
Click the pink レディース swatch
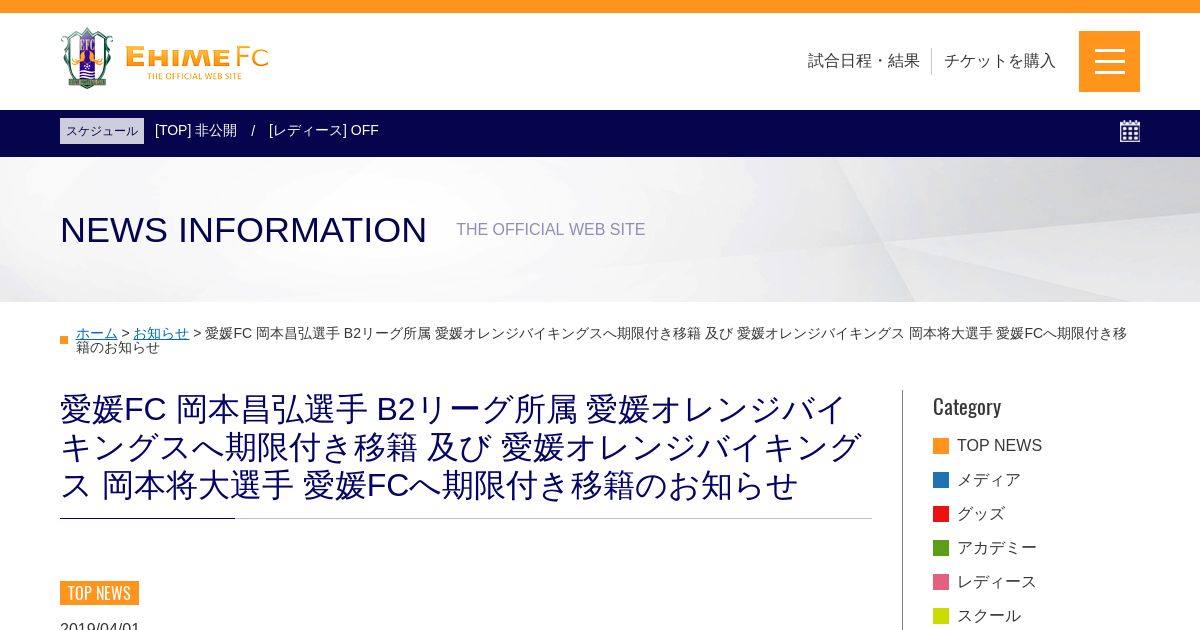(941, 582)
